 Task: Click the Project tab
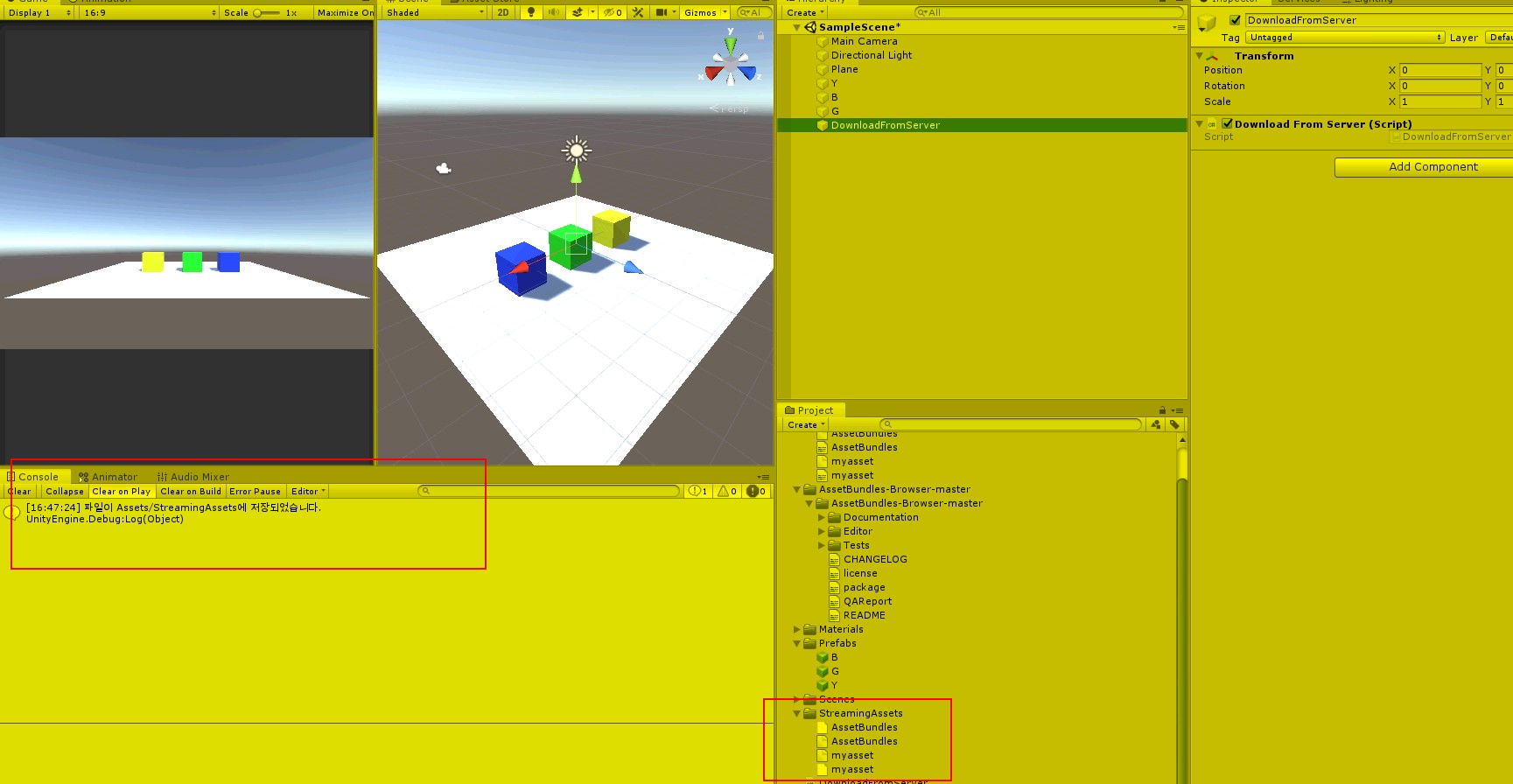pos(809,410)
